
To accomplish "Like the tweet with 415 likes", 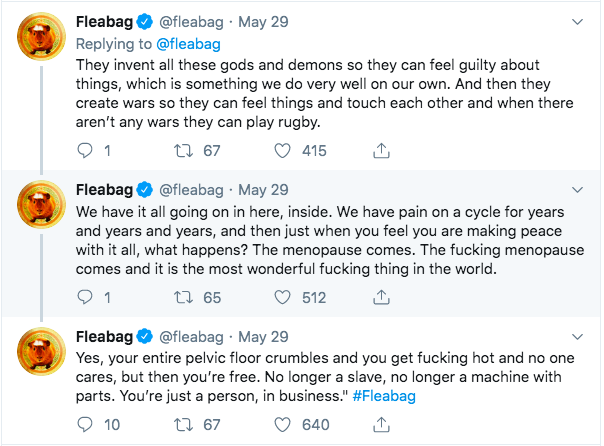I will 282,151.
